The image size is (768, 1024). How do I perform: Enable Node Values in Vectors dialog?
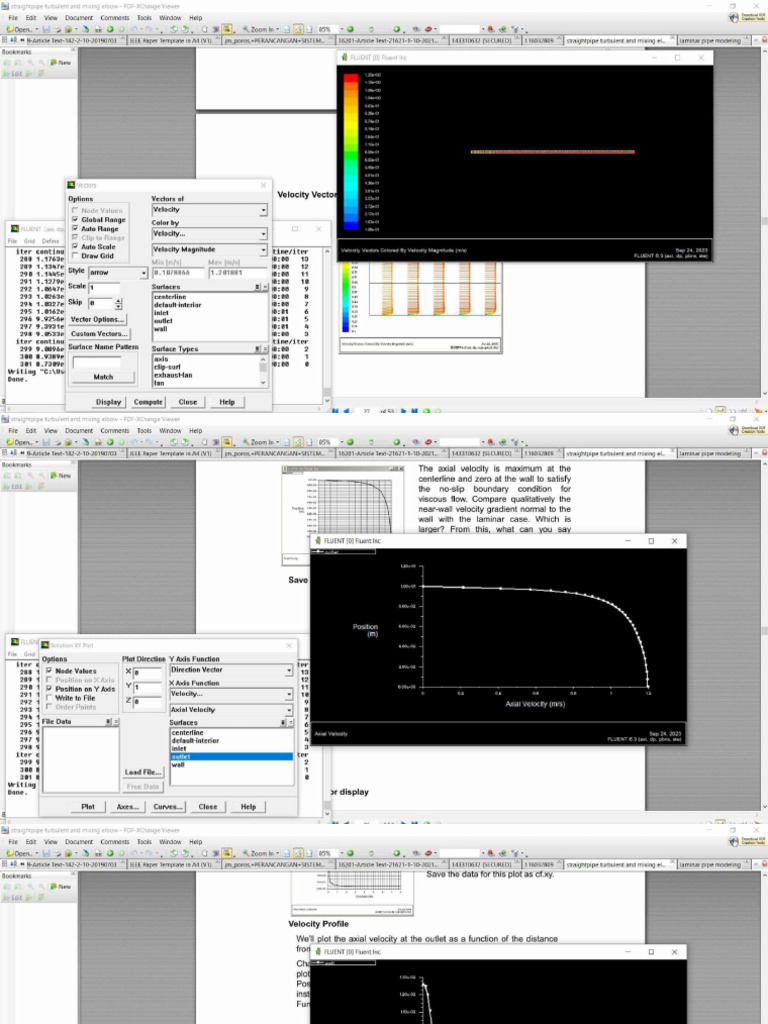[75, 211]
